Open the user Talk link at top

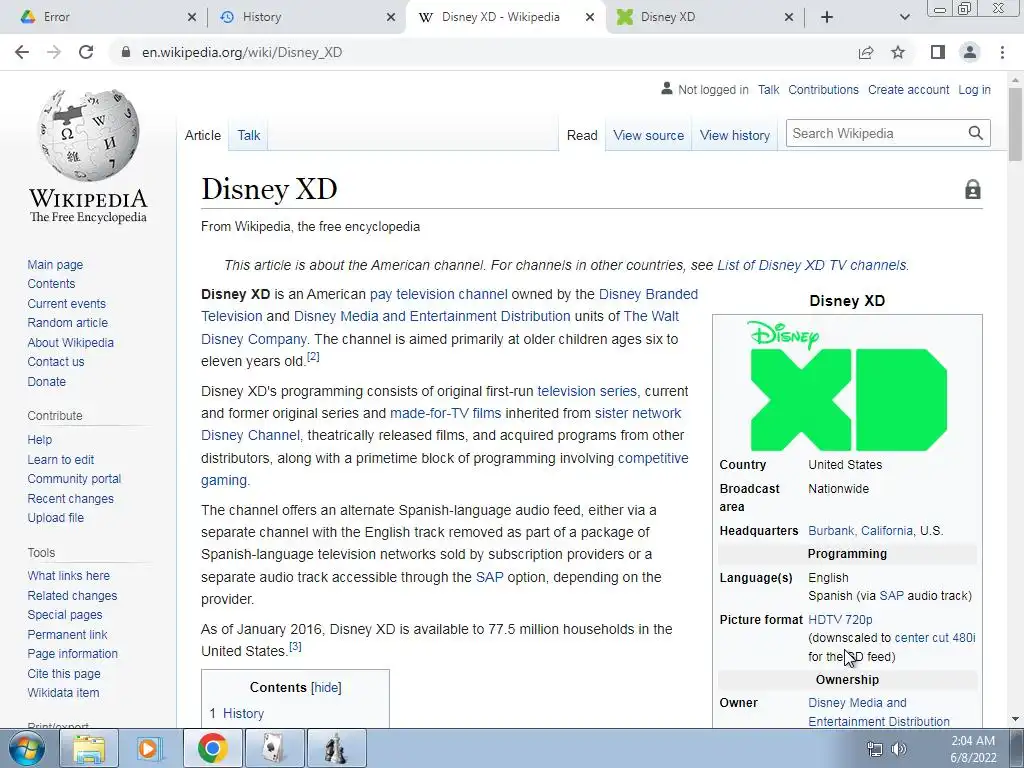point(768,89)
